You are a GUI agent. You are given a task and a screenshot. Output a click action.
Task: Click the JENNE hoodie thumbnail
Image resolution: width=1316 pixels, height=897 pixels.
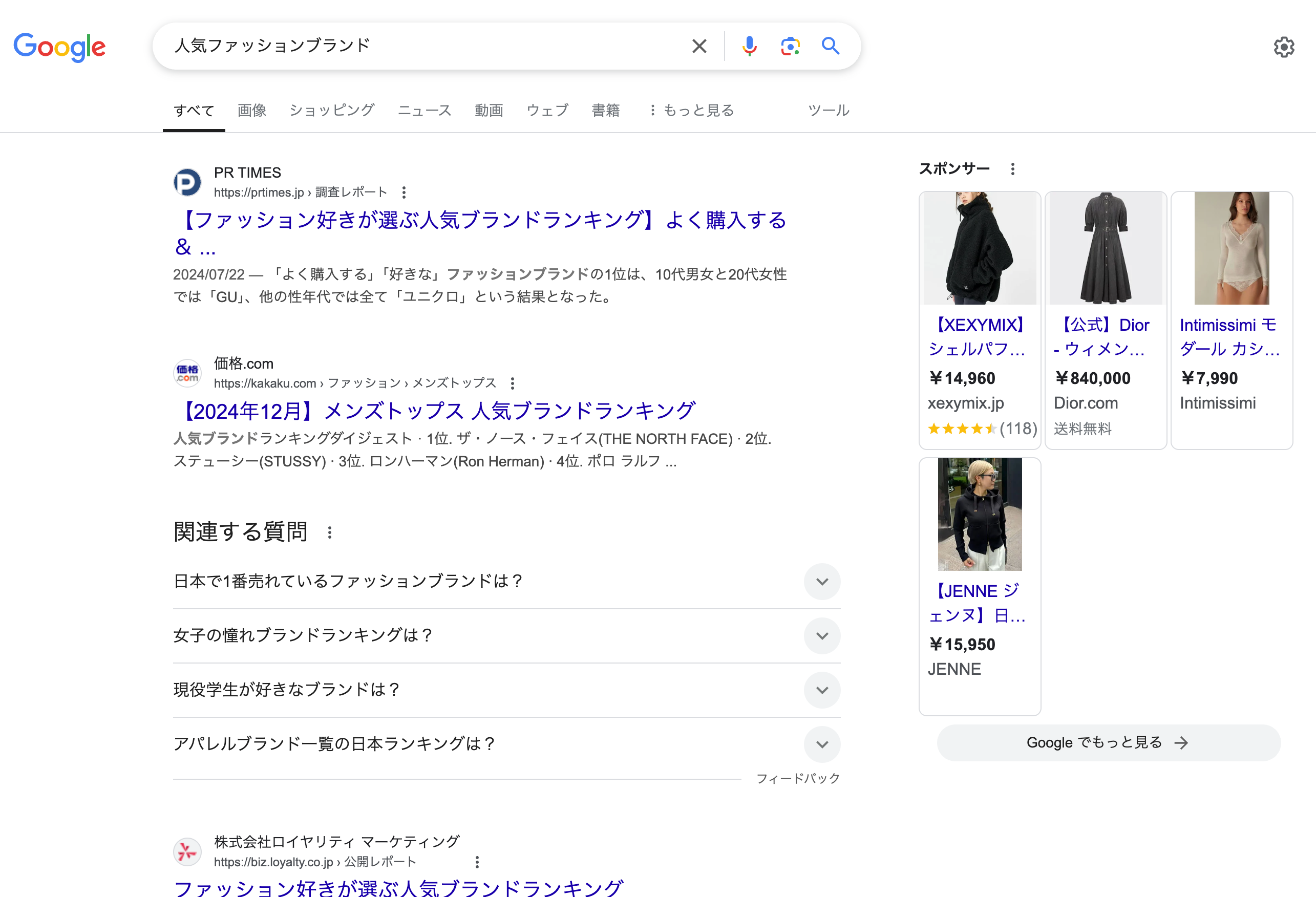point(980,514)
